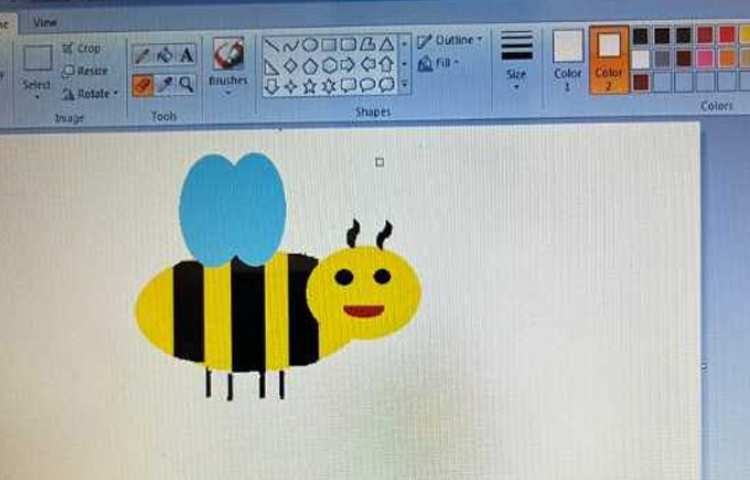
Task: Click the Brushes tool icon
Action: click(228, 53)
